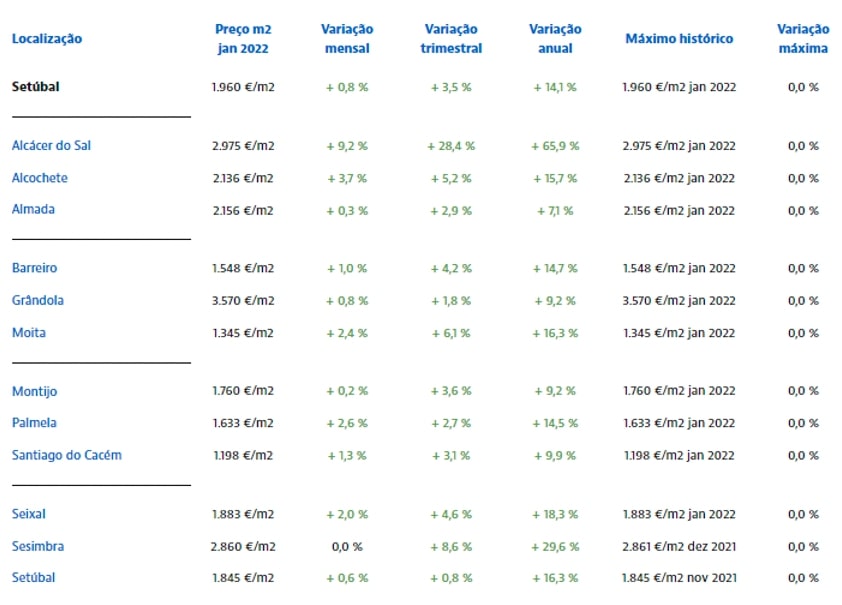Click the Localização column header
Viewport: 842px width, 605px height.
point(47,39)
